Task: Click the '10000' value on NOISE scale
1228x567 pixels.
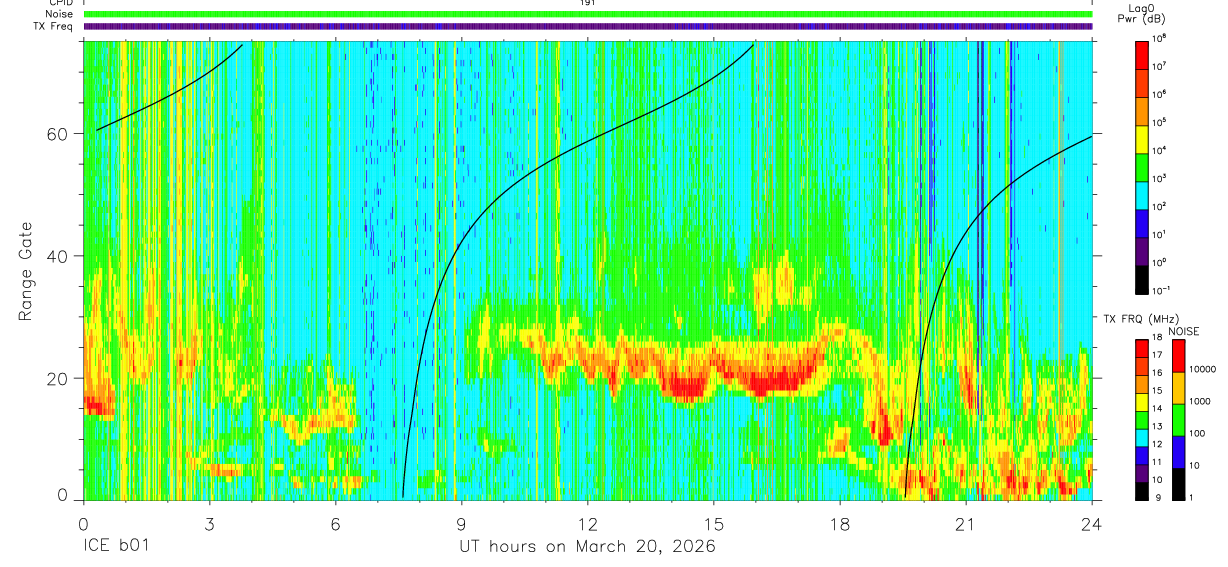Action: click(x=1203, y=369)
